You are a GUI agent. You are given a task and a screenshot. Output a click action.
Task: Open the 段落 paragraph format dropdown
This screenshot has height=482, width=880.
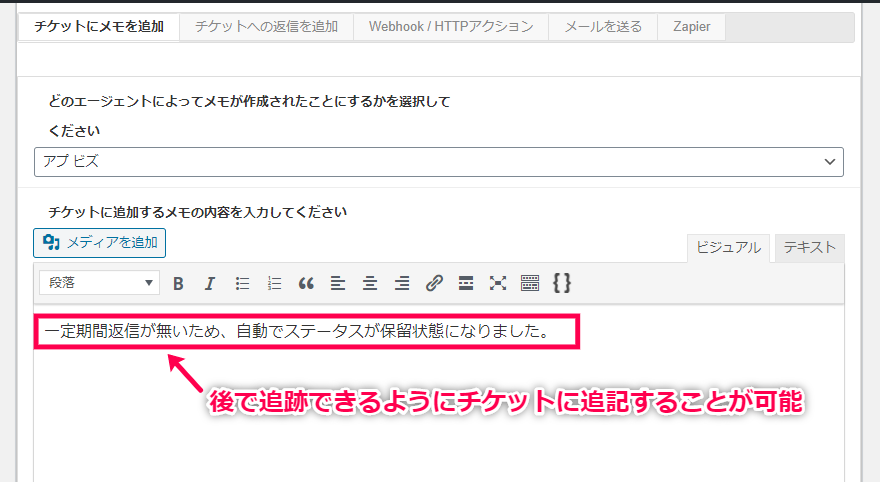pos(99,283)
